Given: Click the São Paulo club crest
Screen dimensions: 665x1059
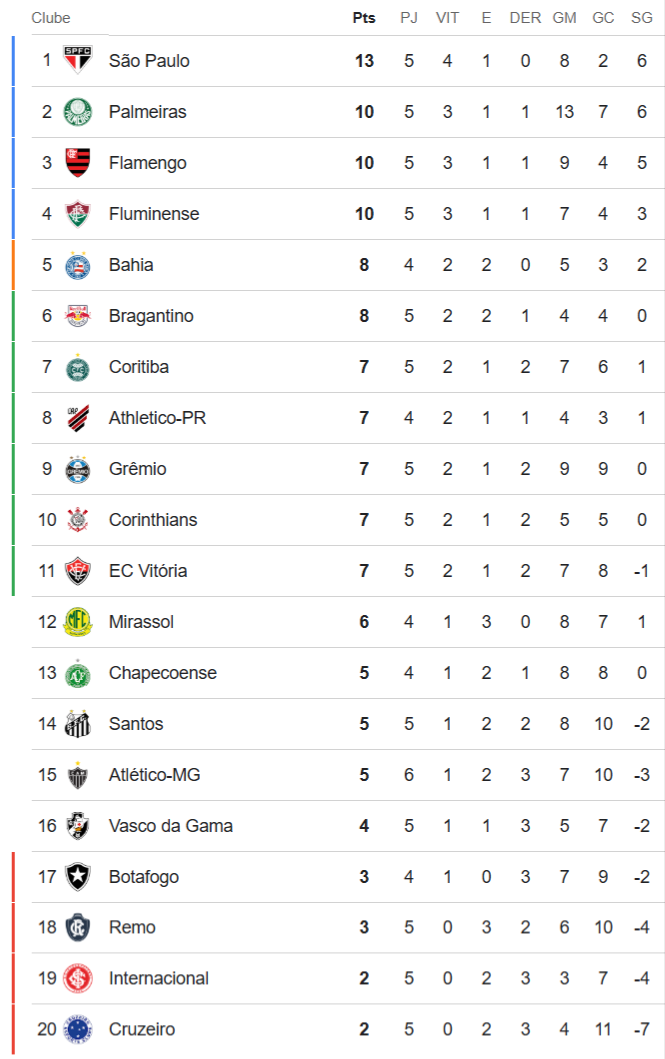Looking at the screenshot, I should [77, 61].
